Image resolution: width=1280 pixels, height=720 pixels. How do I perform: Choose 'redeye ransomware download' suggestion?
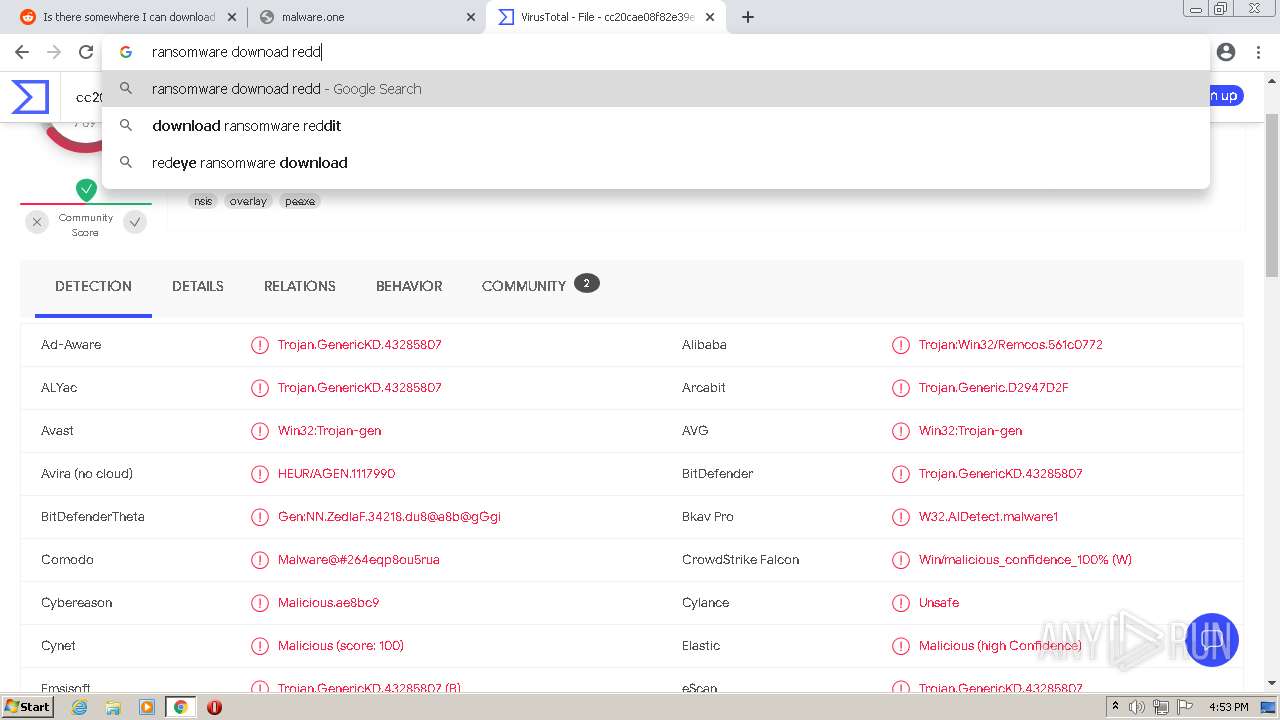(656, 163)
